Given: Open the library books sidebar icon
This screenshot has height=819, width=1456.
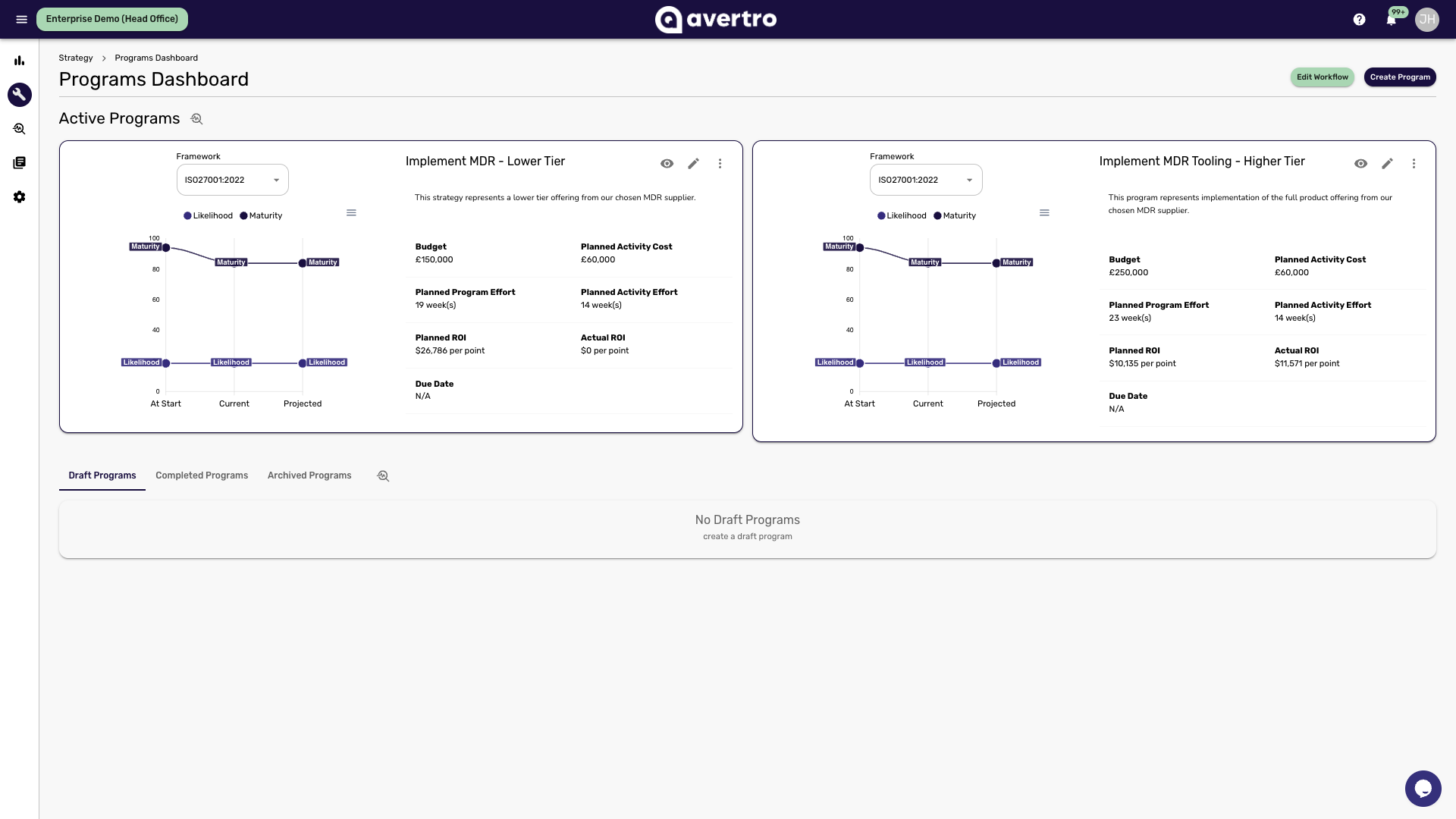Looking at the screenshot, I should 20,163.
